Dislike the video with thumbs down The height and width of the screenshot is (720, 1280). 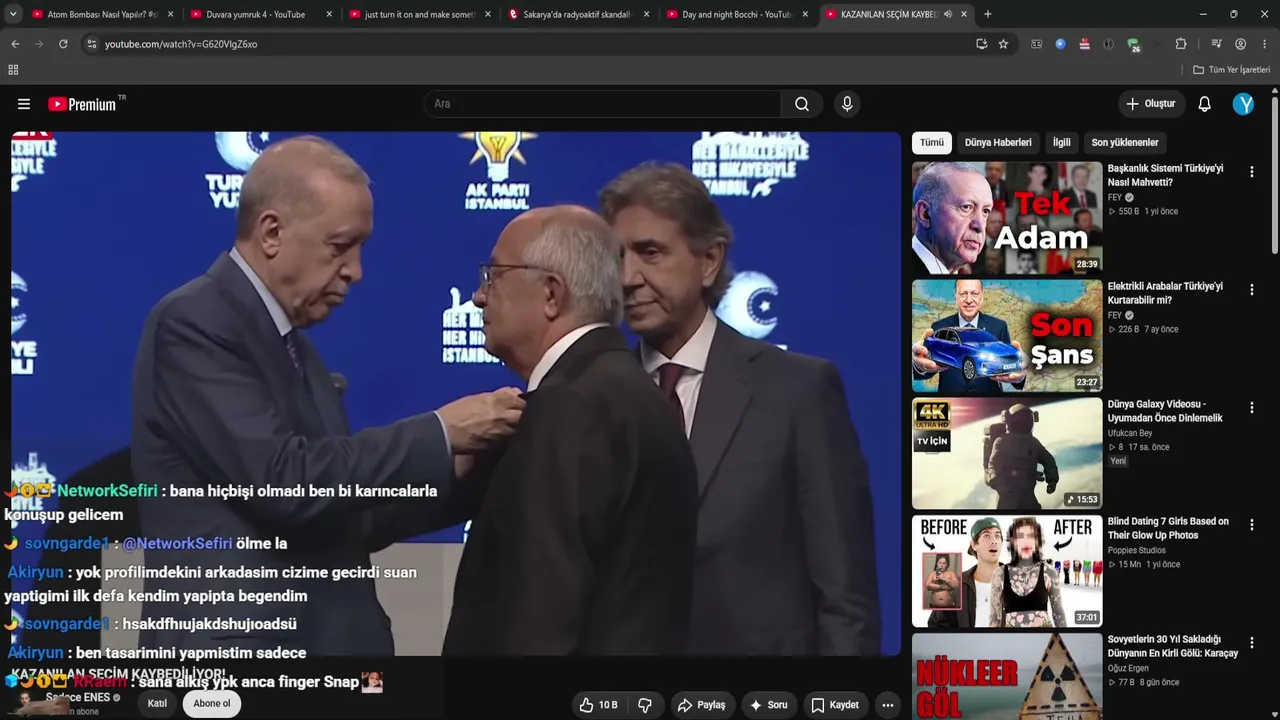pos(645,705)
